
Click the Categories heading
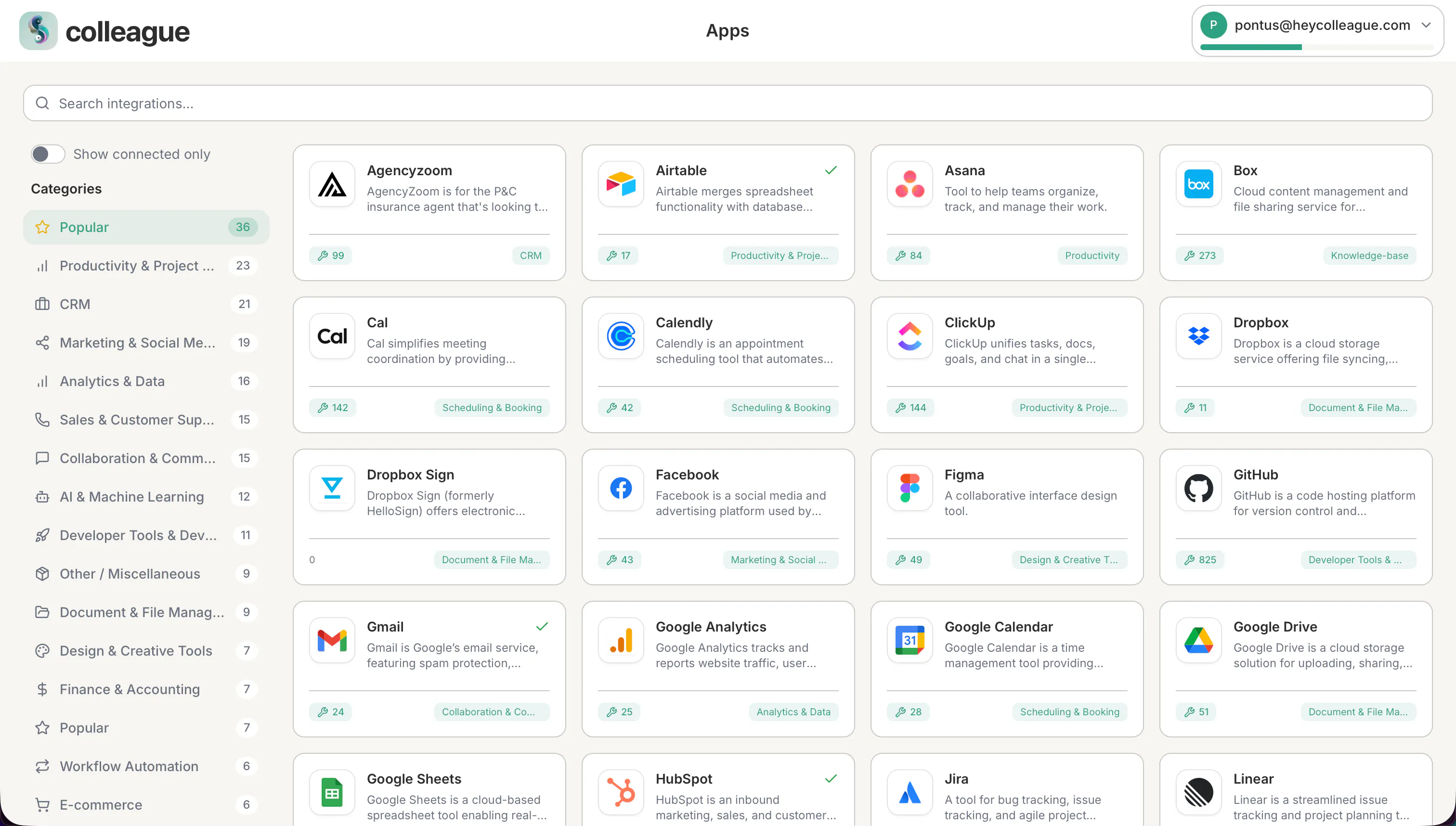click(x=66, y=189)
